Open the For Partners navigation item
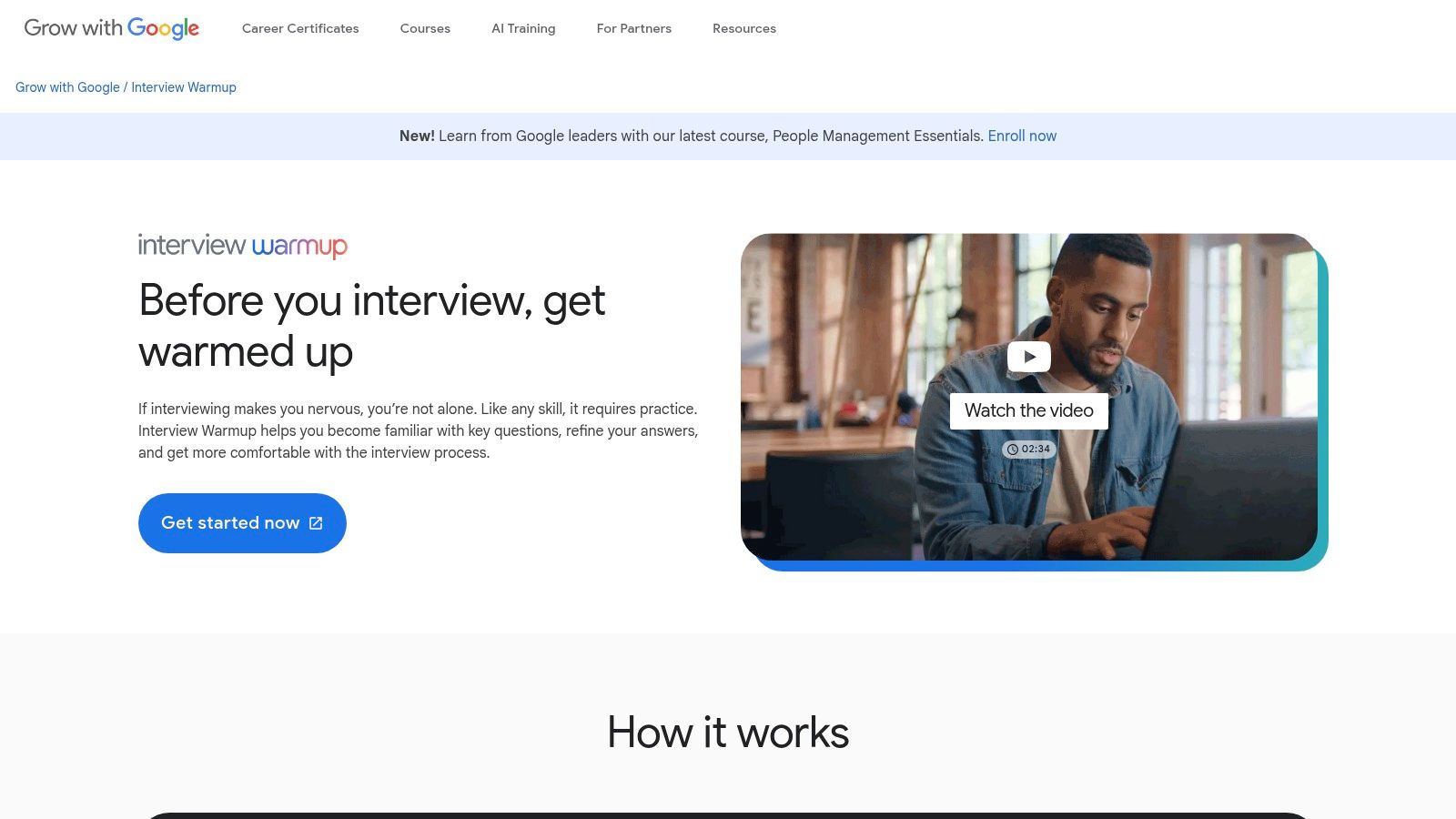The height and width of the screenshot is (819, 1456). click(x=633, y=28)
